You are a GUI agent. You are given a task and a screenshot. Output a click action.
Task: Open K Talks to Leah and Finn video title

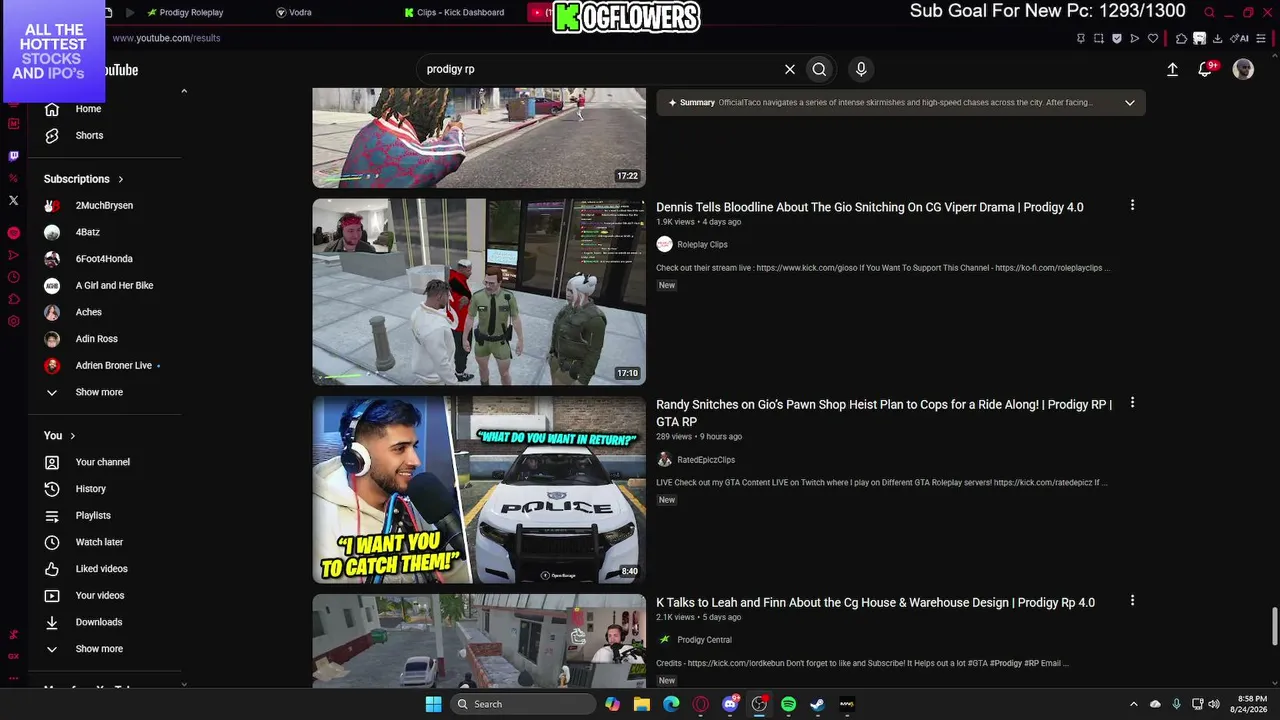click(875, 602)
